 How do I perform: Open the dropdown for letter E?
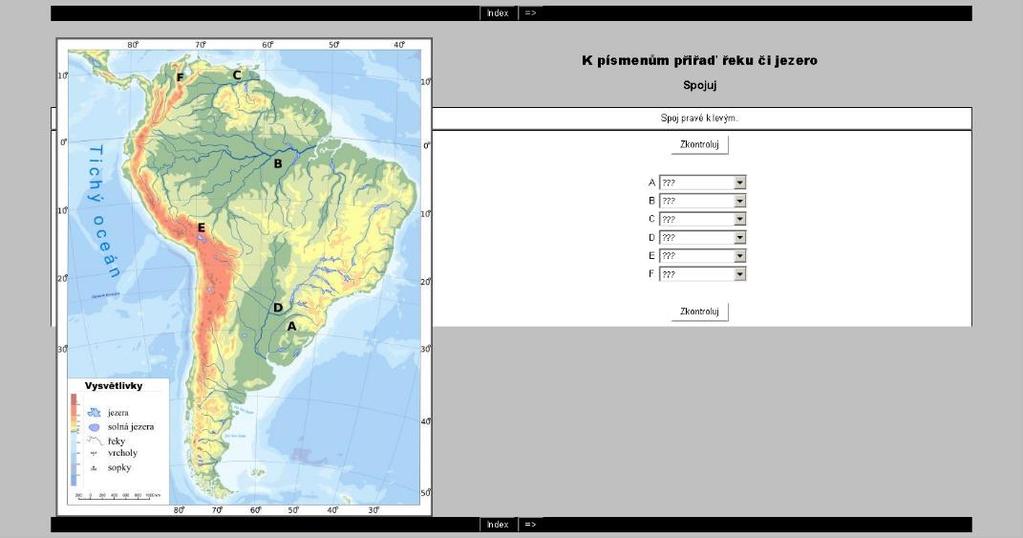(702, 256)
